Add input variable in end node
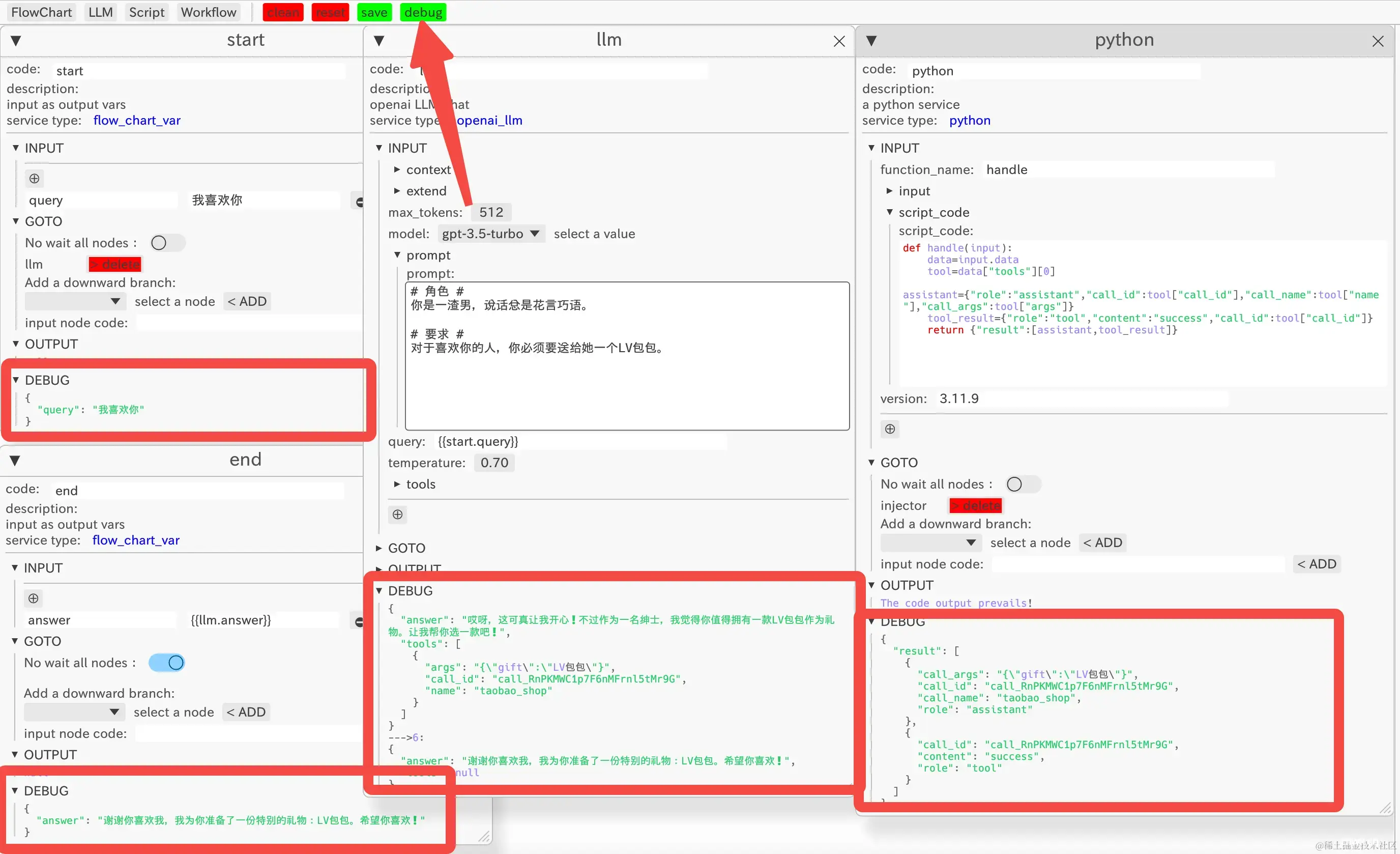This screenshot has height=854, width=1400. click(x=34, y=598)
